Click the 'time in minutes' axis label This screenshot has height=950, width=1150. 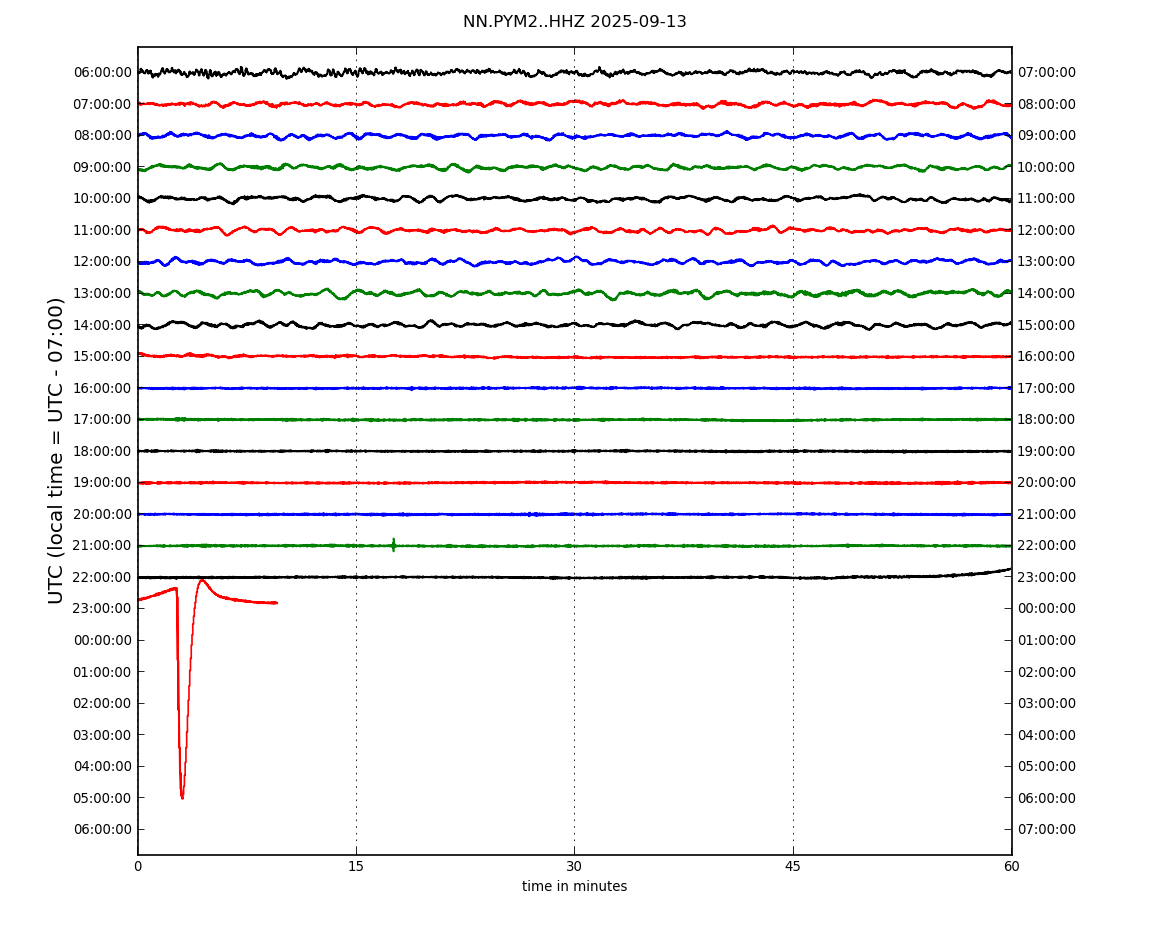click(x=574, y=886)
